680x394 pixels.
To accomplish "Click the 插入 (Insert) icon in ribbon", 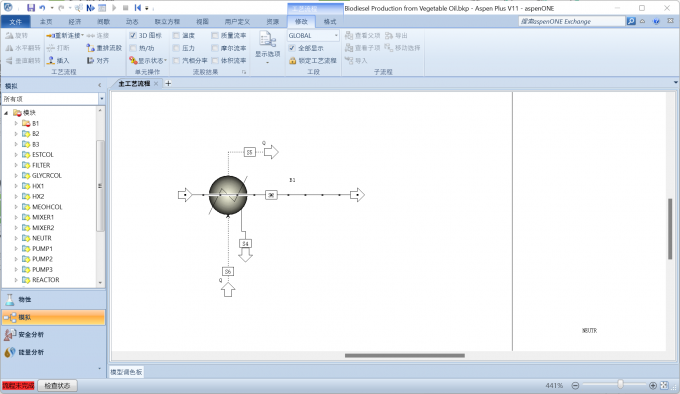I will (51, 60).
